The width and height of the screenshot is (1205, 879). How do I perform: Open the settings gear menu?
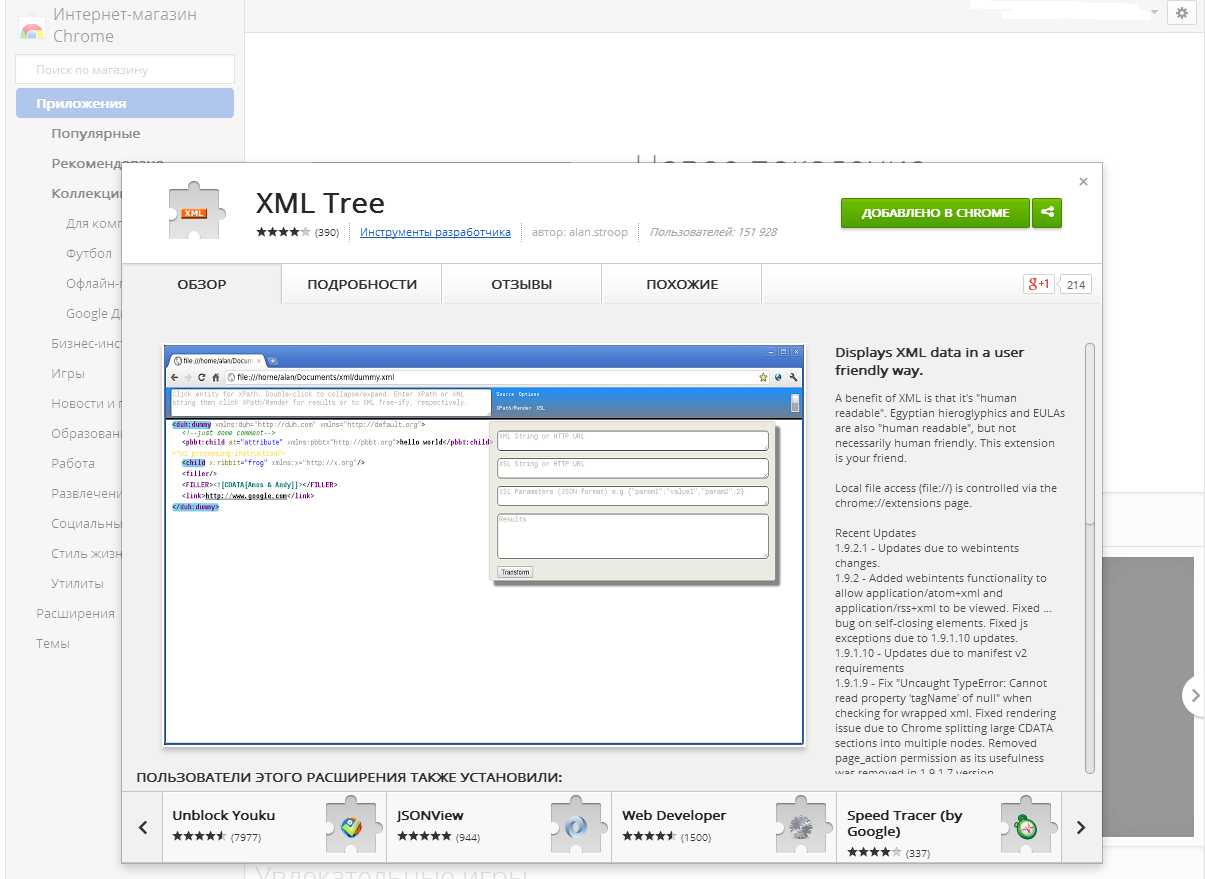pyautogui.click(x=1182, y=13)
